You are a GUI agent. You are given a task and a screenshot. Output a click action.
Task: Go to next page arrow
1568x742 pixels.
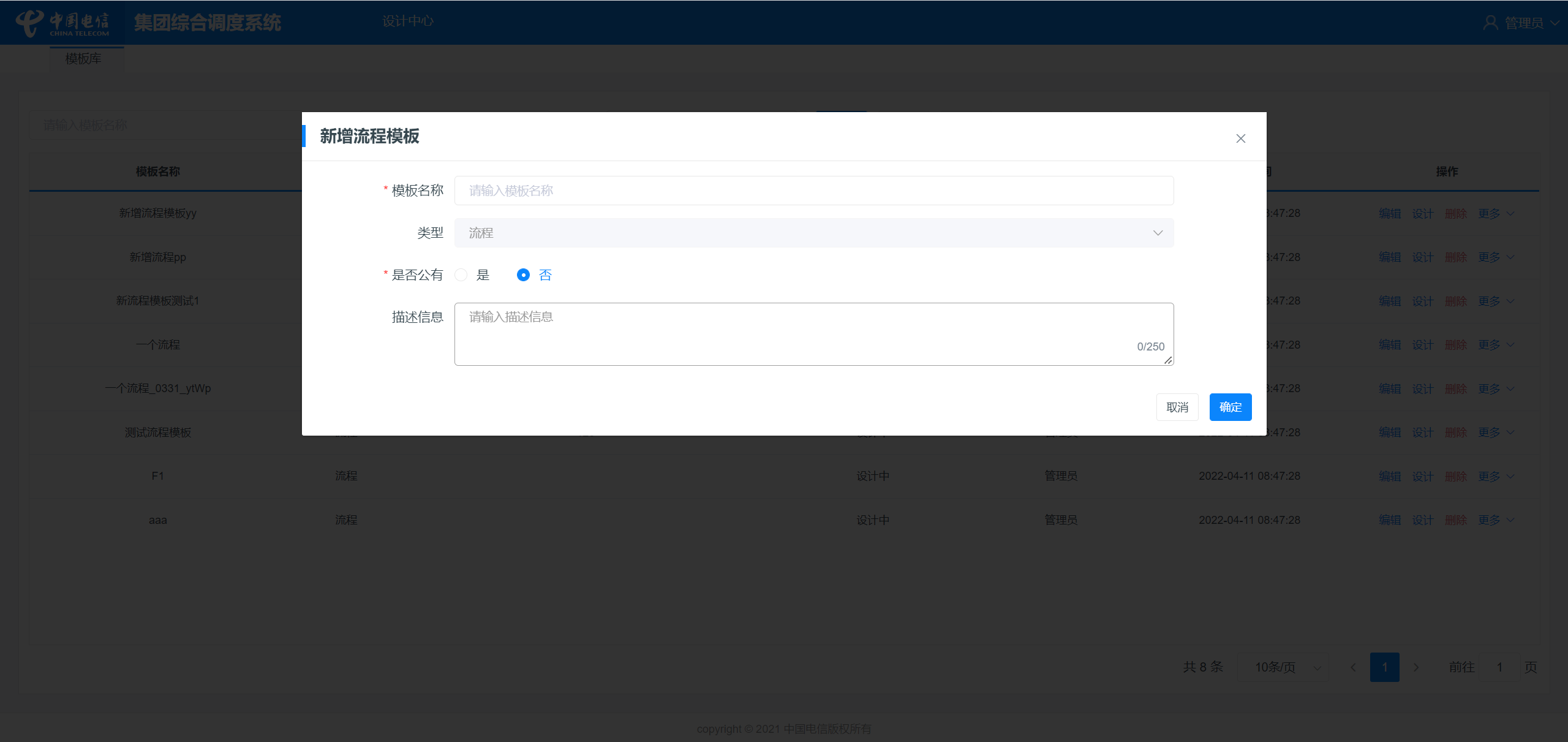pos(1416,667)
